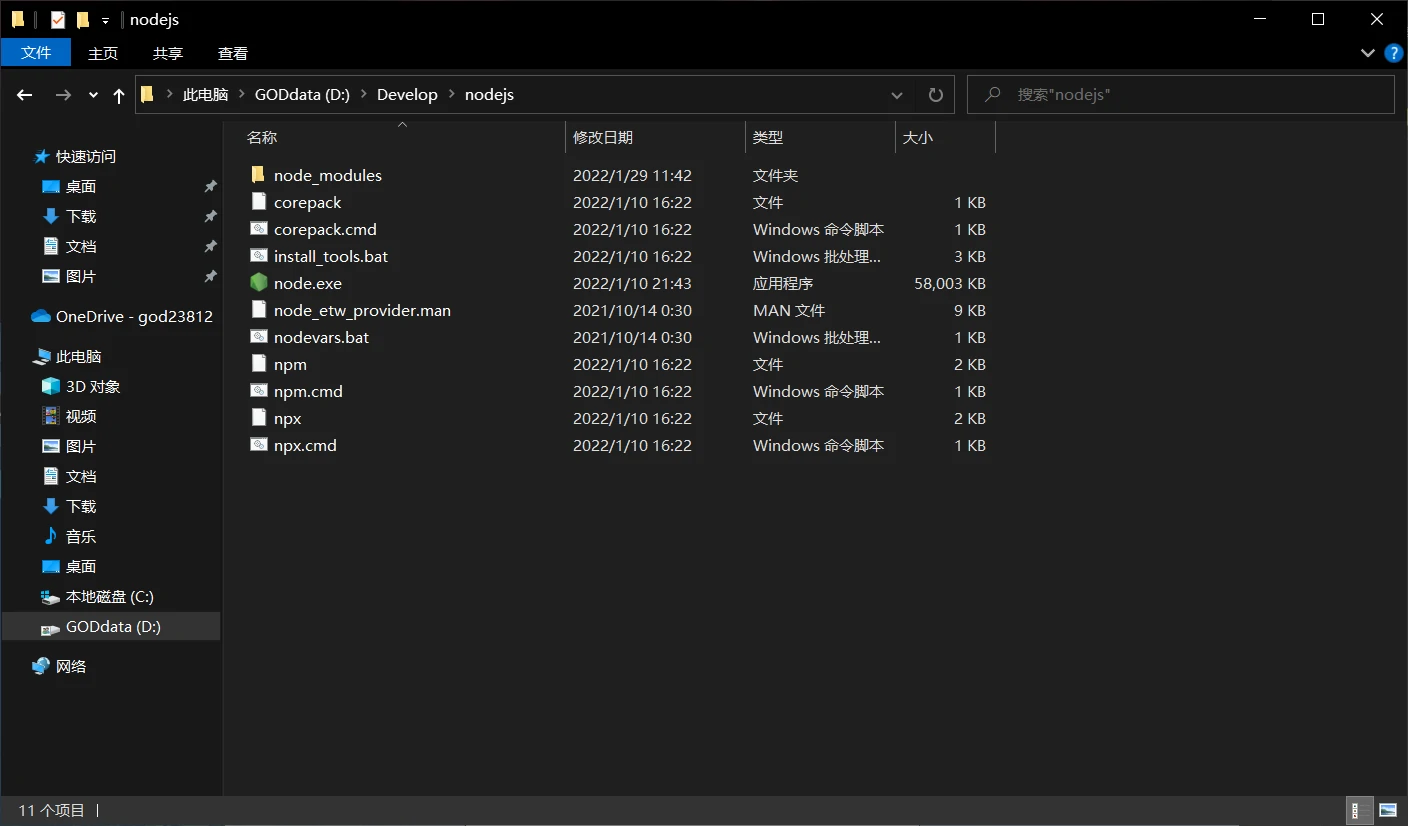
Task: Select the npx file name
Action: [x=288, y=418]
